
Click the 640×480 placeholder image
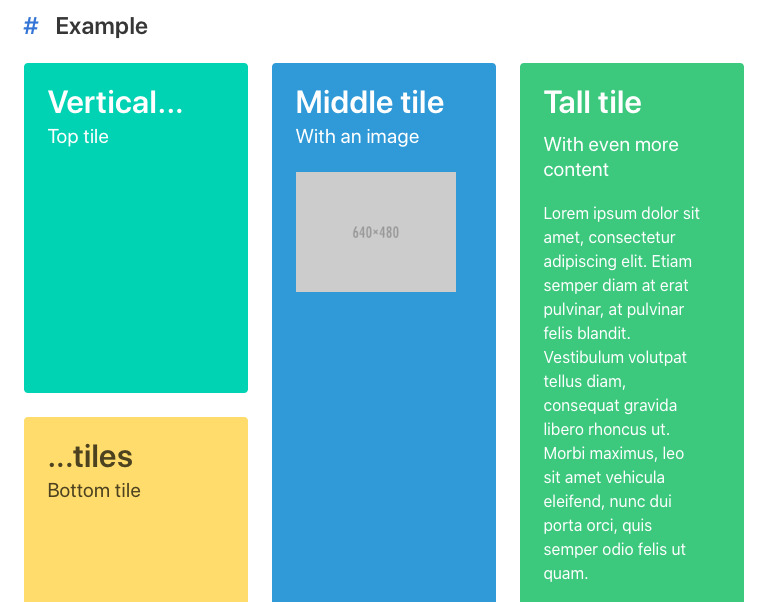(x=376, y=232)
